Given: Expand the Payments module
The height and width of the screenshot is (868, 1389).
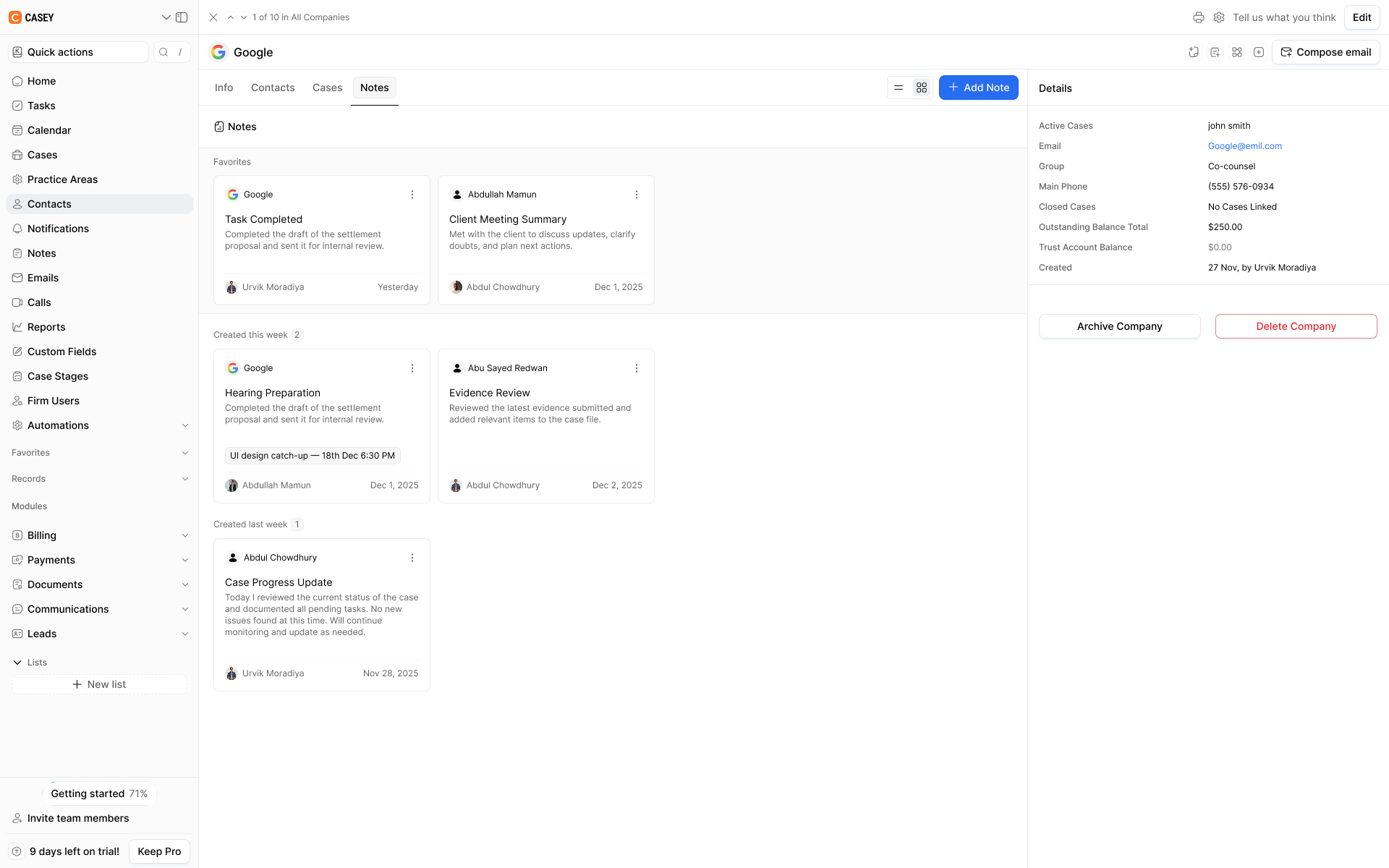Looking at the screenshot, I should coord(185,560).
